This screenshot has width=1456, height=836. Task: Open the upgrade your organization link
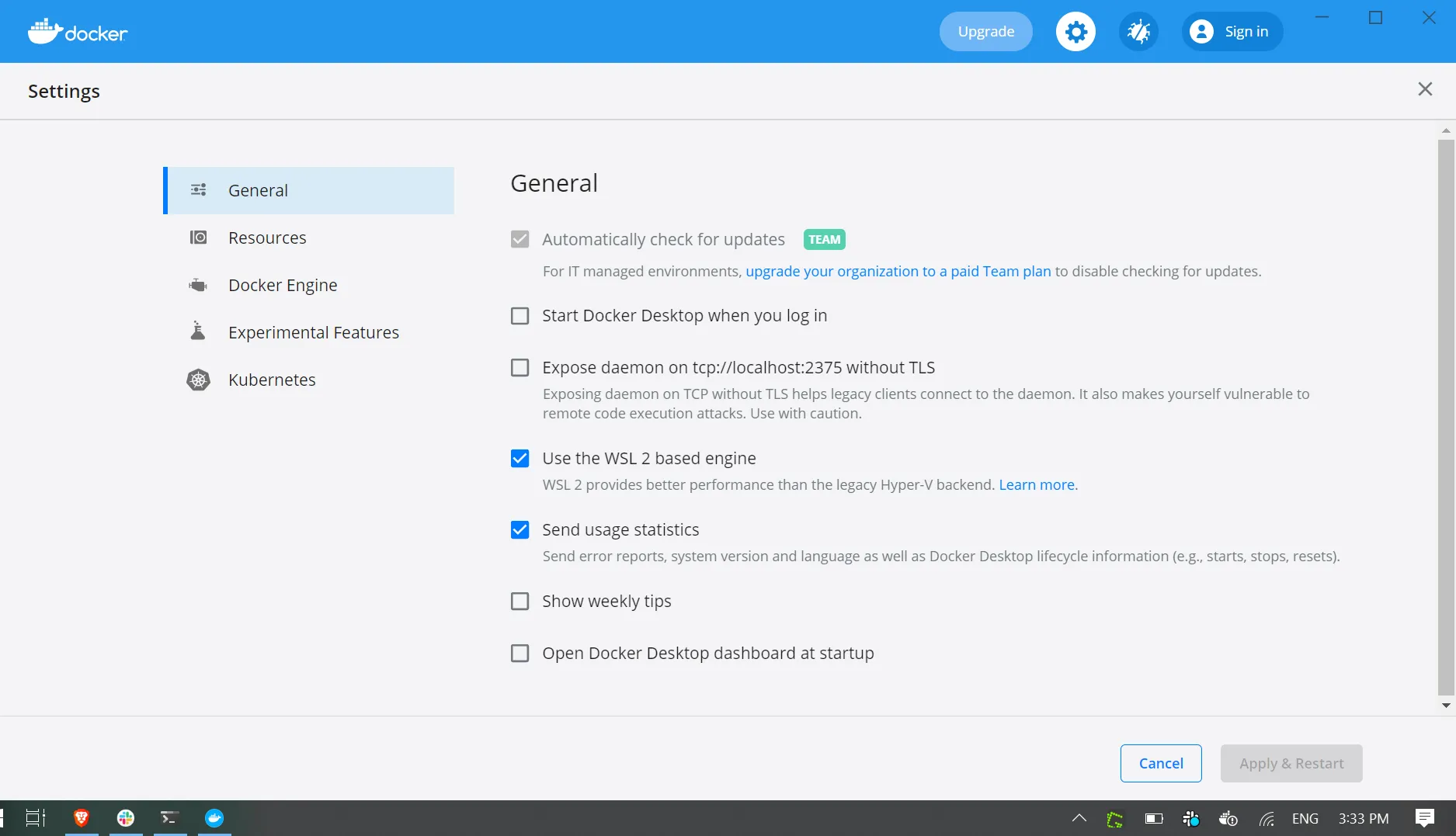click(x=898, y=271)
